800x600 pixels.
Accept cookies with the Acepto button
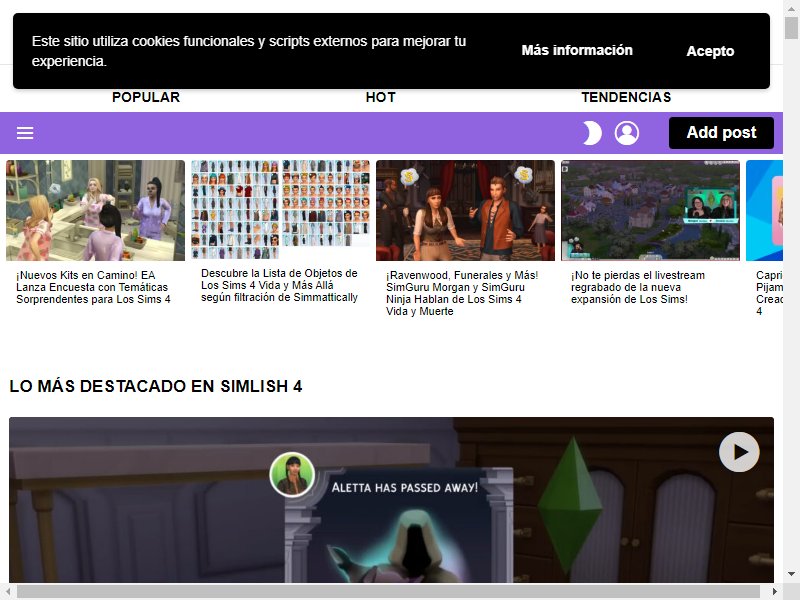click(x=710, y=51)
